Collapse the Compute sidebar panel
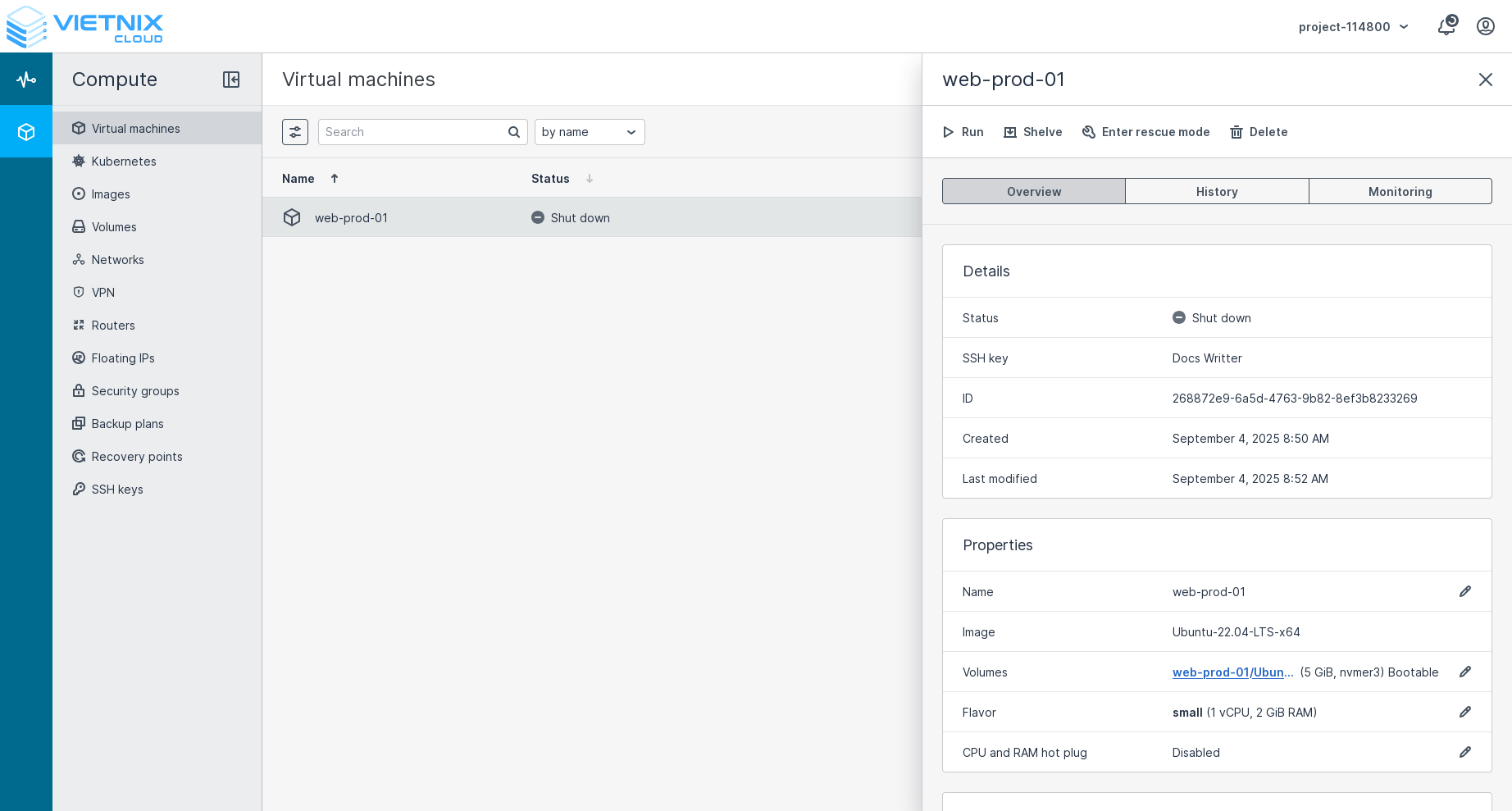 pyautogui.click(x=231, y=80)
